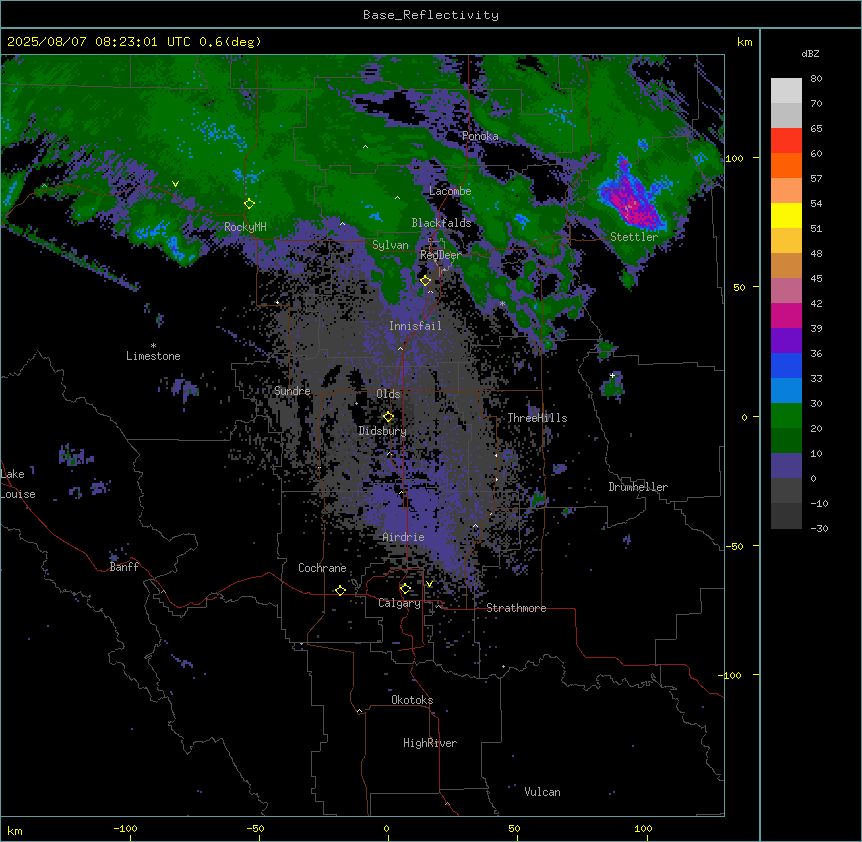Click the Sundre town label
The image size is (862, 842).
[x=292, y=391]
